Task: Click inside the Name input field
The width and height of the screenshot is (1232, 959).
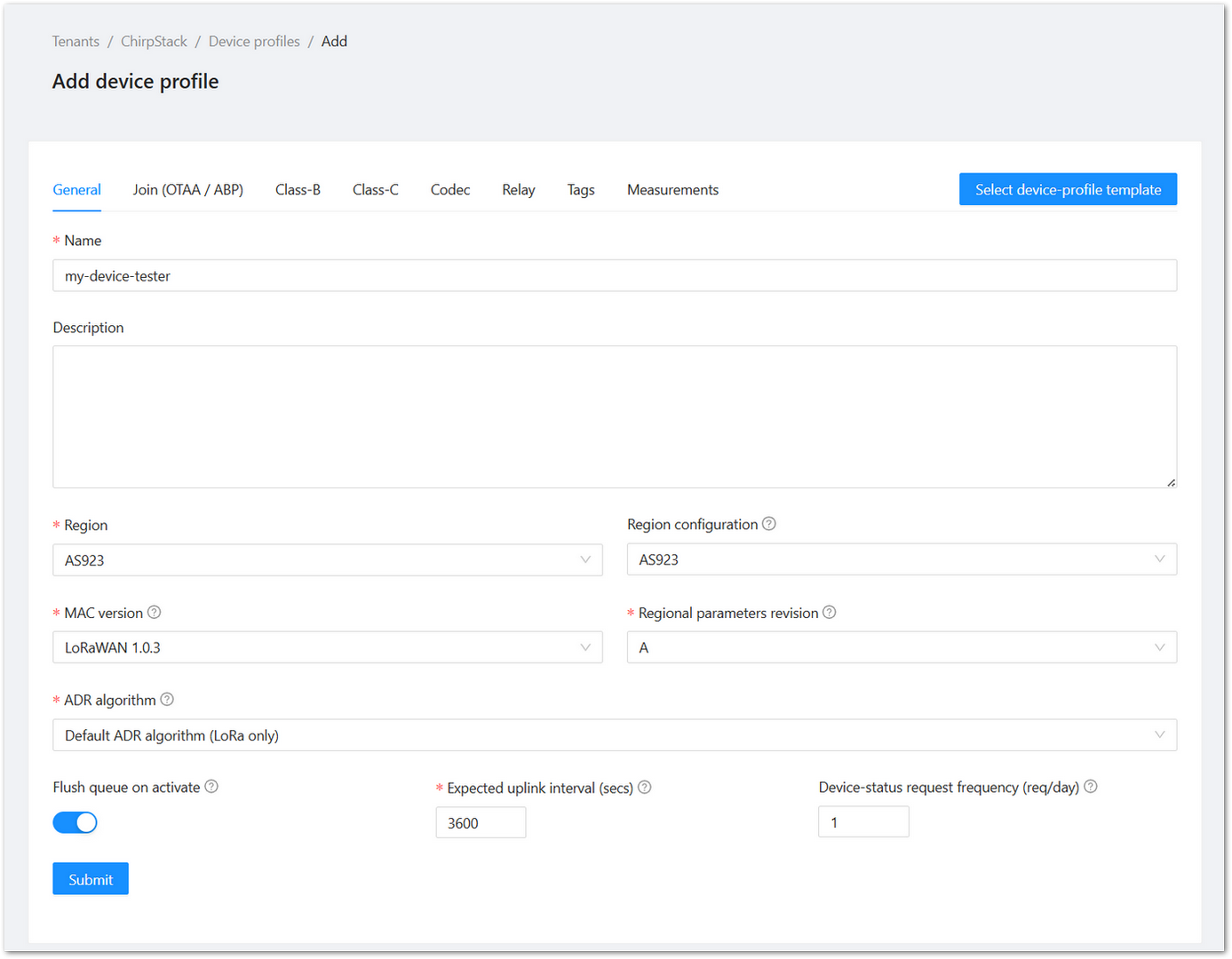Action: tap(615, 275)
